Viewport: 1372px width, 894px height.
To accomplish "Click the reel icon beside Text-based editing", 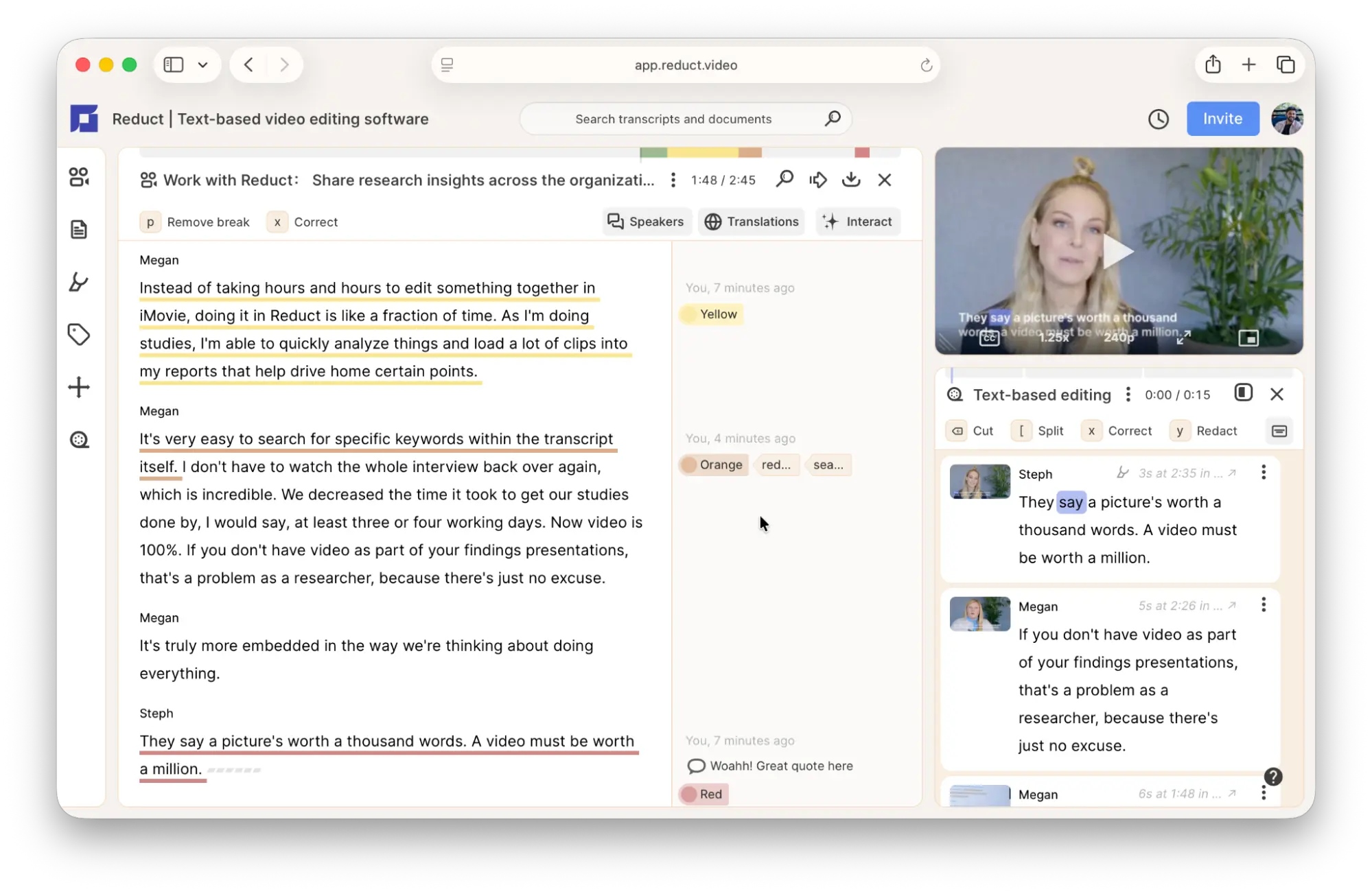I will (955, 395).
